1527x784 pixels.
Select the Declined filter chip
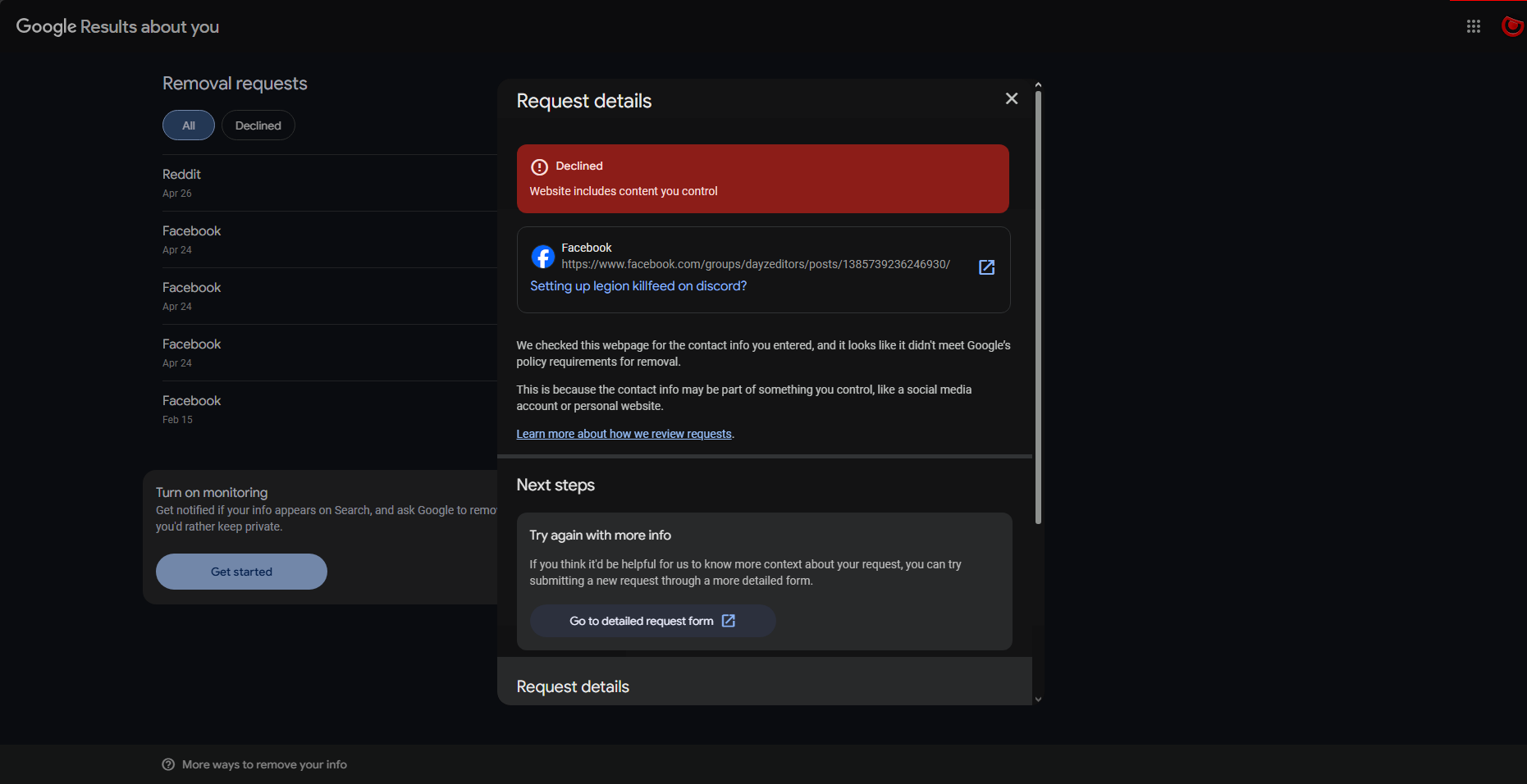258,125
